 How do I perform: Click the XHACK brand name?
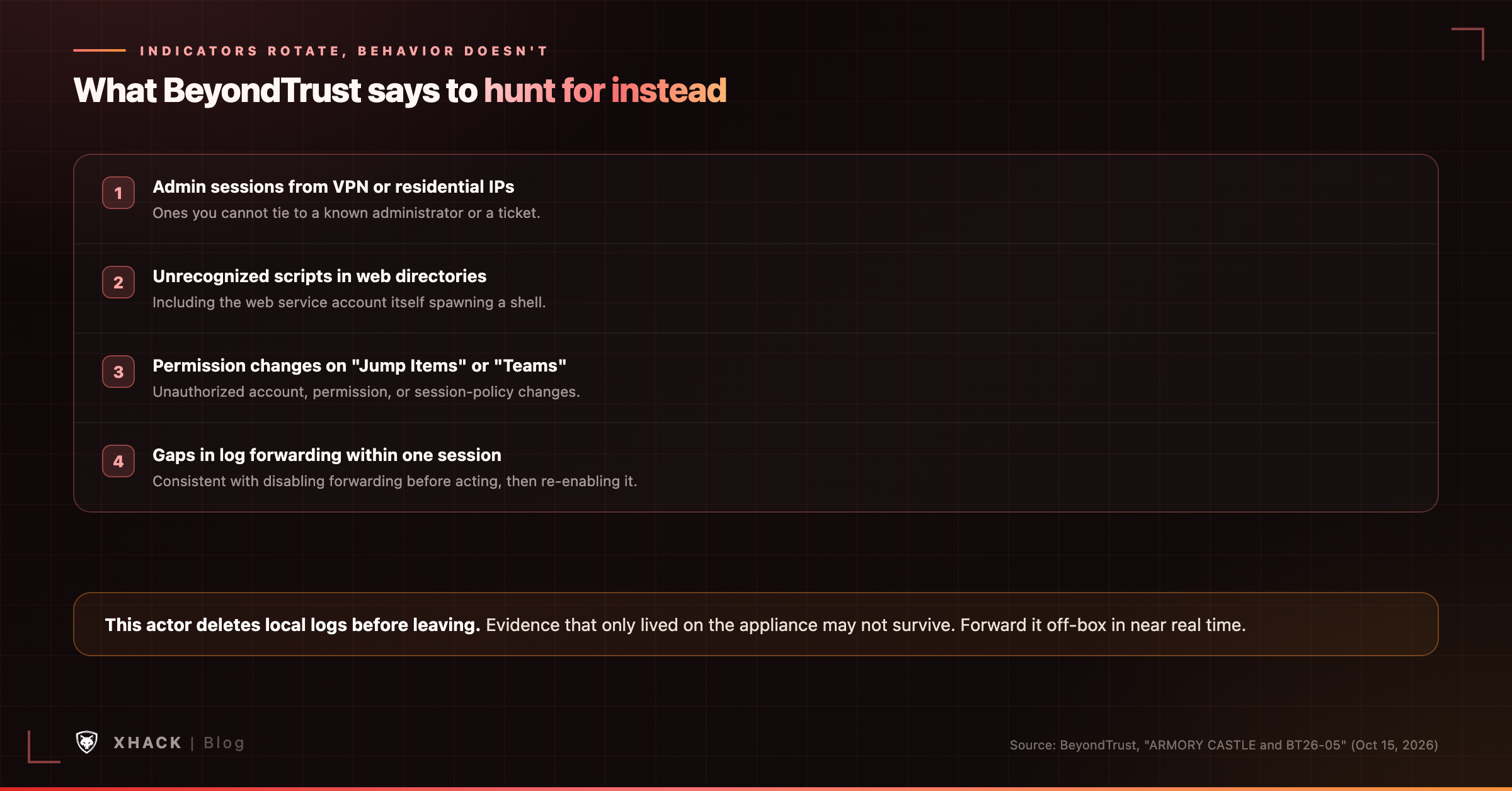tap(147, 743)
